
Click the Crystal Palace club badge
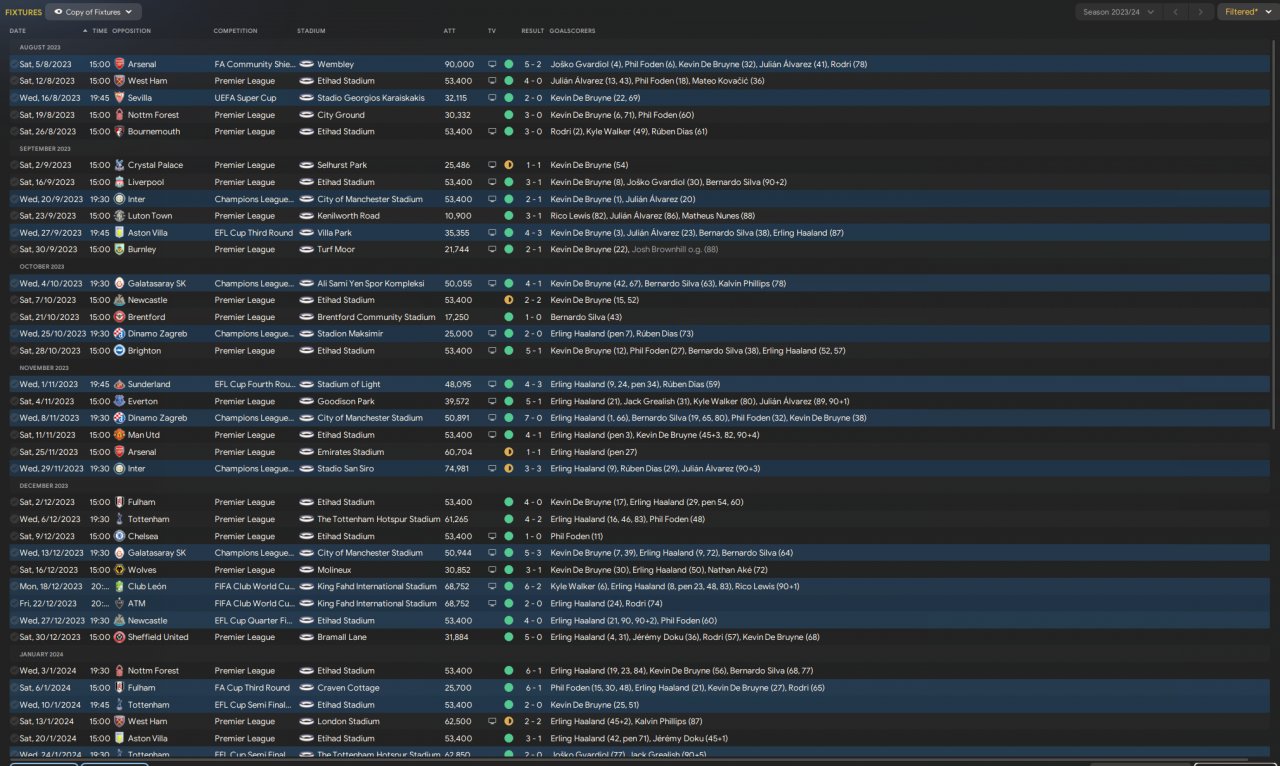click(119, 165)
